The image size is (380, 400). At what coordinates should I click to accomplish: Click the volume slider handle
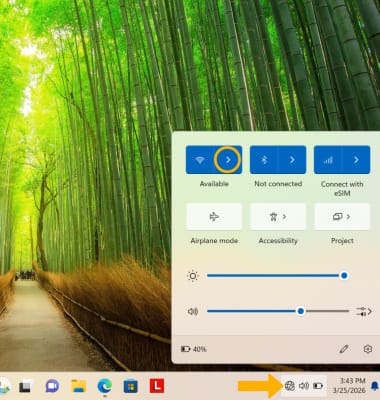301,311
